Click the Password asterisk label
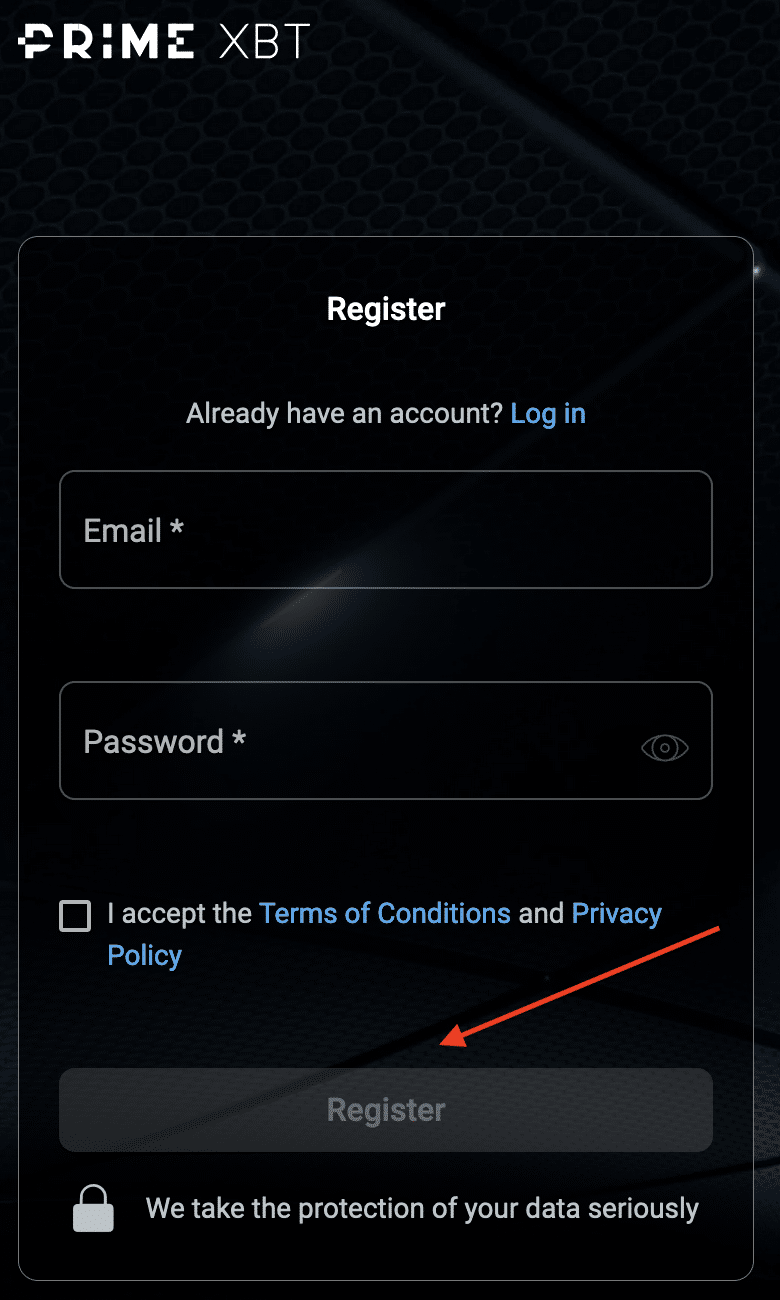This screenshot has width=780, height=1300. pos(164,742)
